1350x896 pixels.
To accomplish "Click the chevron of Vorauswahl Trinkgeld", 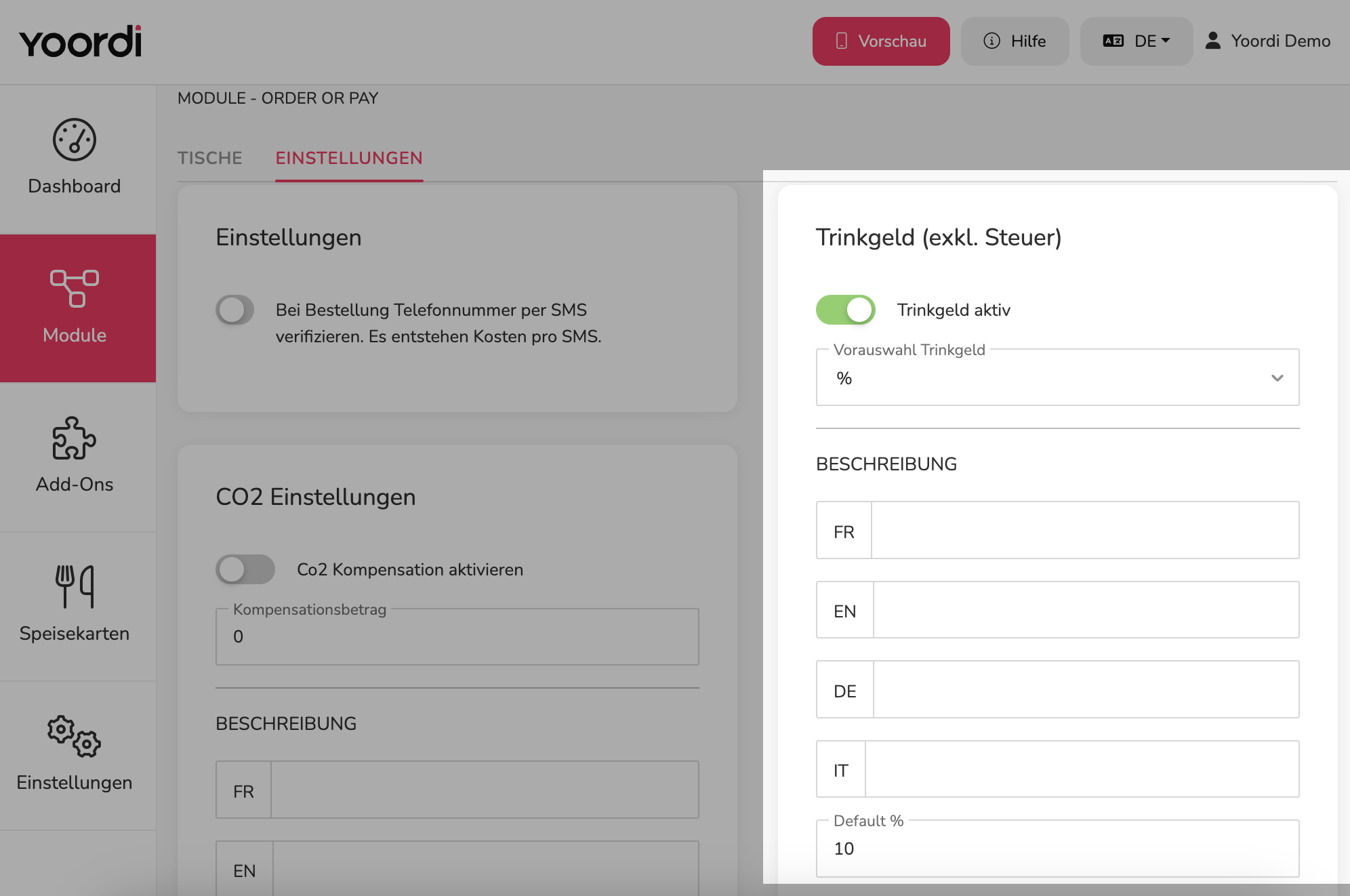I will pyautogui.click(x=1277, y=378).
